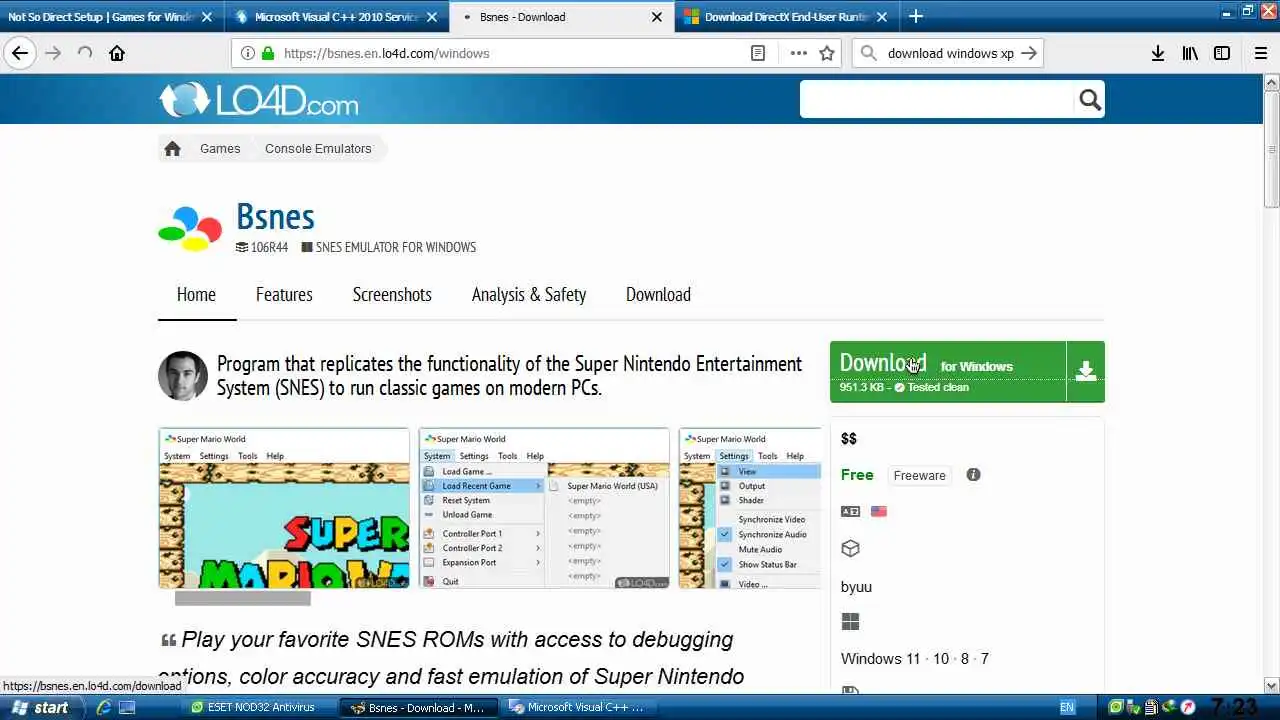This screenshot has height=720, width=1280.
Task: Toggle the sidebar icon in toolbar
Action: pyautogui.click(x=1222, y=53)
